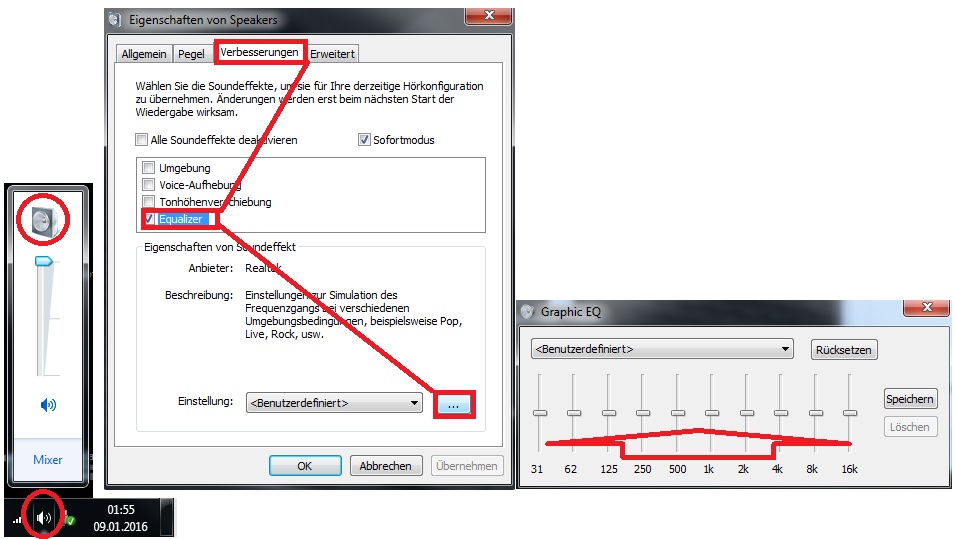This screenshot has width=954, height=539.
Task: Switch to the Erweitert tab
Action: tap(332, 54)
